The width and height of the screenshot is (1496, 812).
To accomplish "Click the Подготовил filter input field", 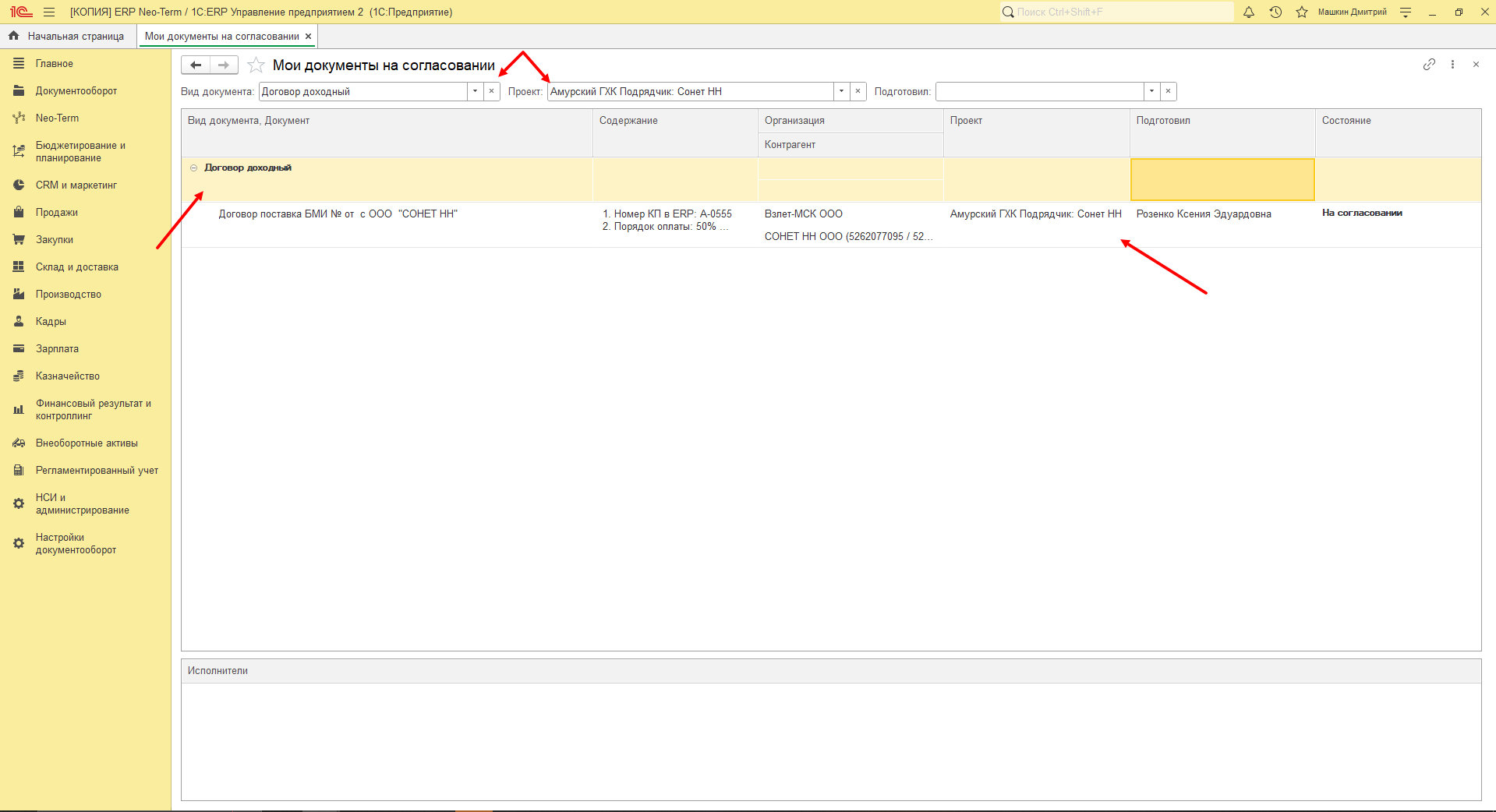I will coord(1040,91).
